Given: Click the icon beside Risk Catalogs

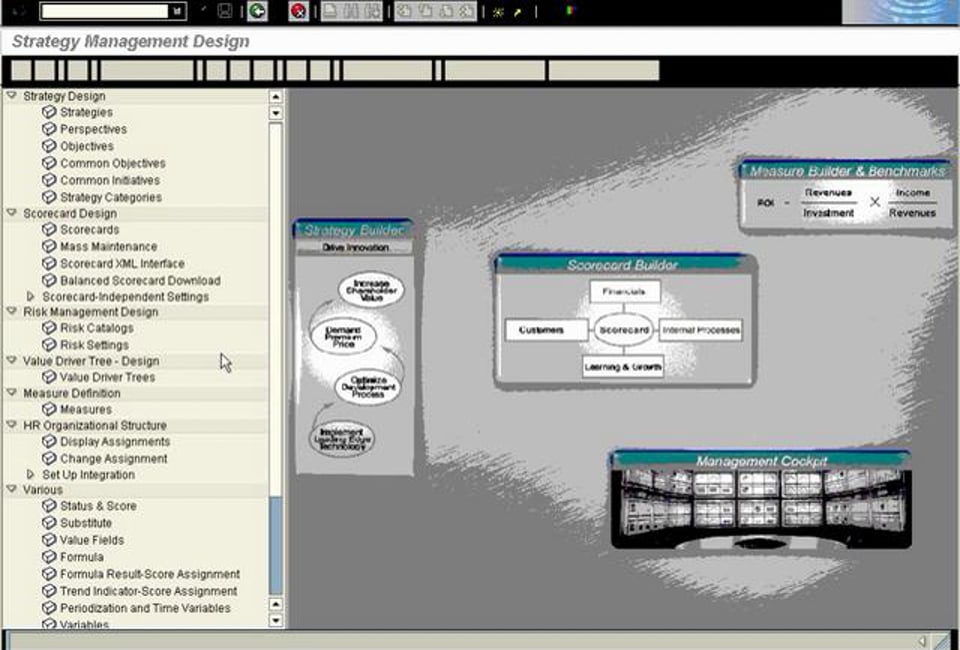Looking at the screenshot, I should coord(49,328).
